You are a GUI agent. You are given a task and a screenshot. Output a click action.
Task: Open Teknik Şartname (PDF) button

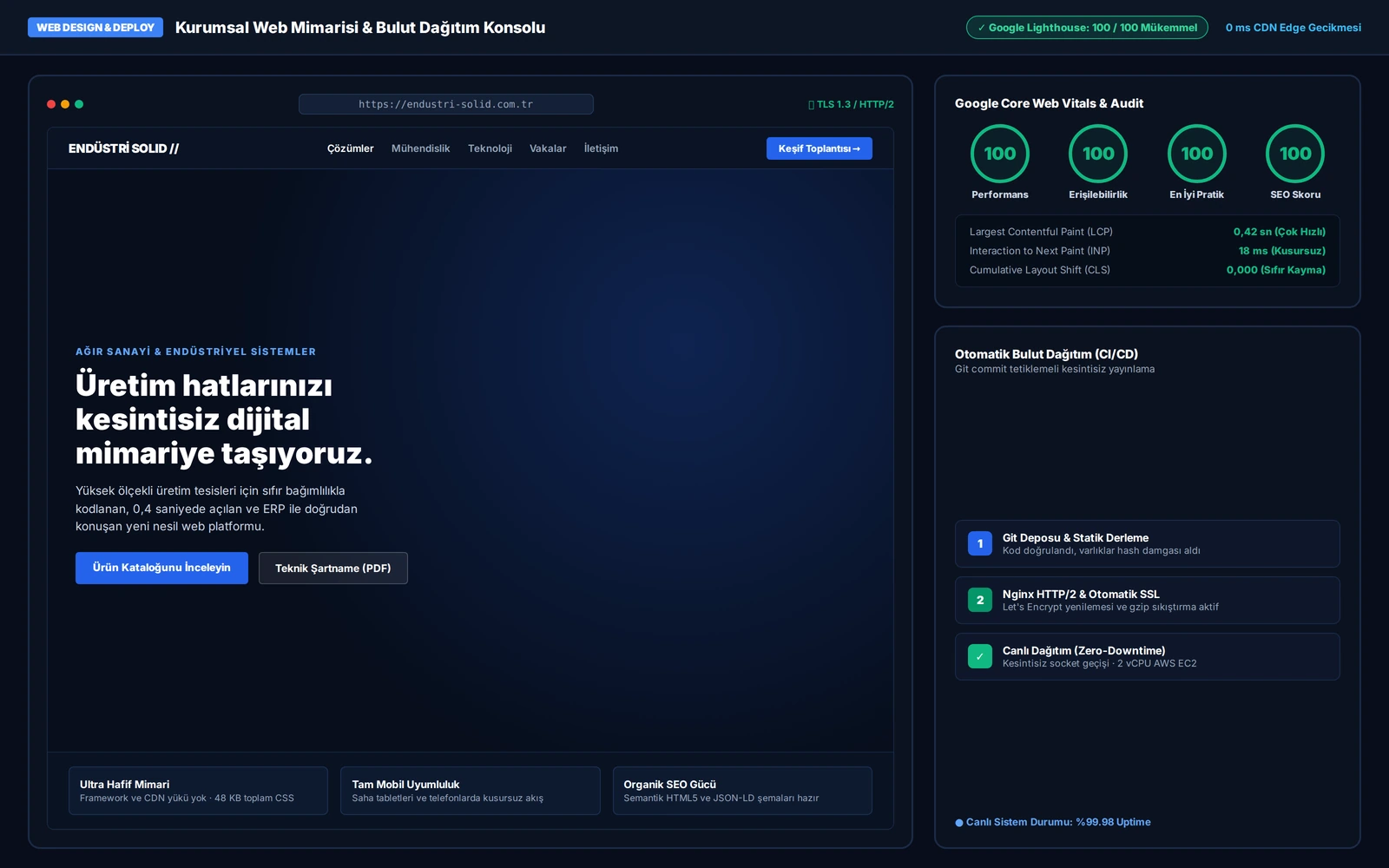(x=333, y=569)
